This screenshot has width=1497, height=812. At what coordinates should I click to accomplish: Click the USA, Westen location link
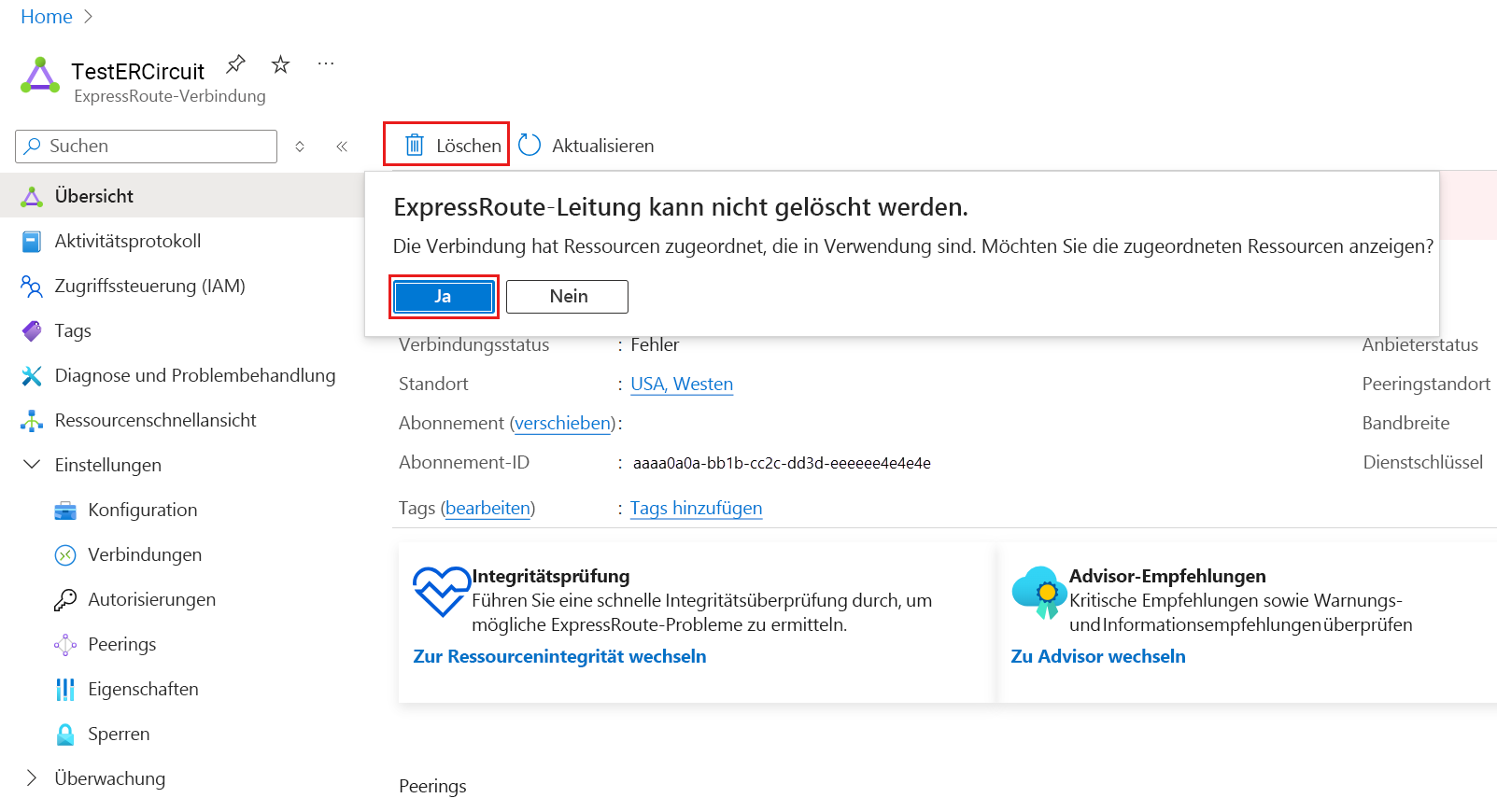coord(682,385)
